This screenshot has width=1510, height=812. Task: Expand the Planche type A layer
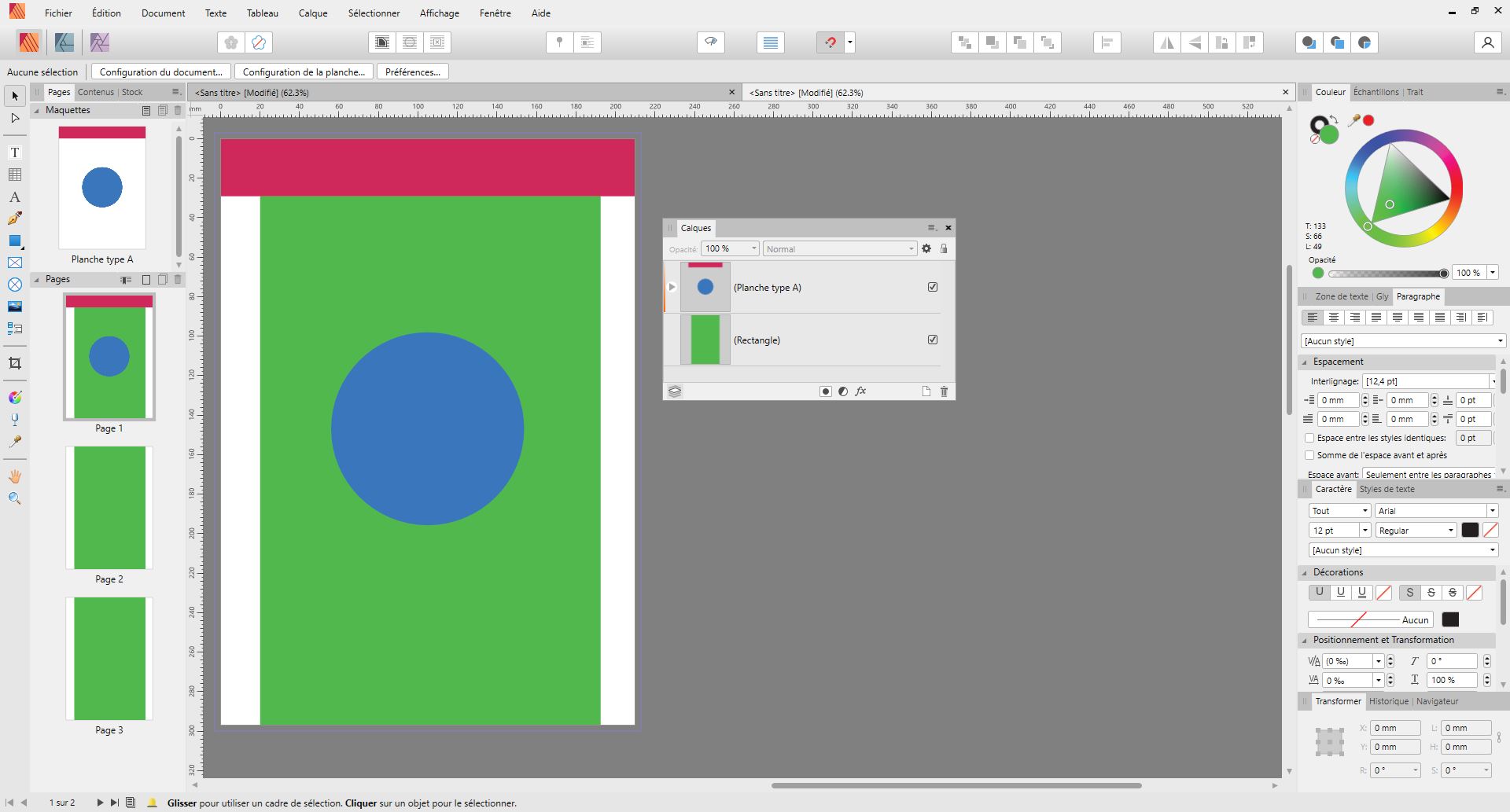tap(672, 287)
